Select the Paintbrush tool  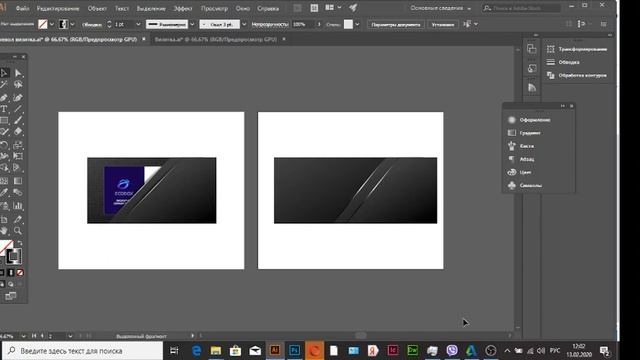tap(18, 120)
